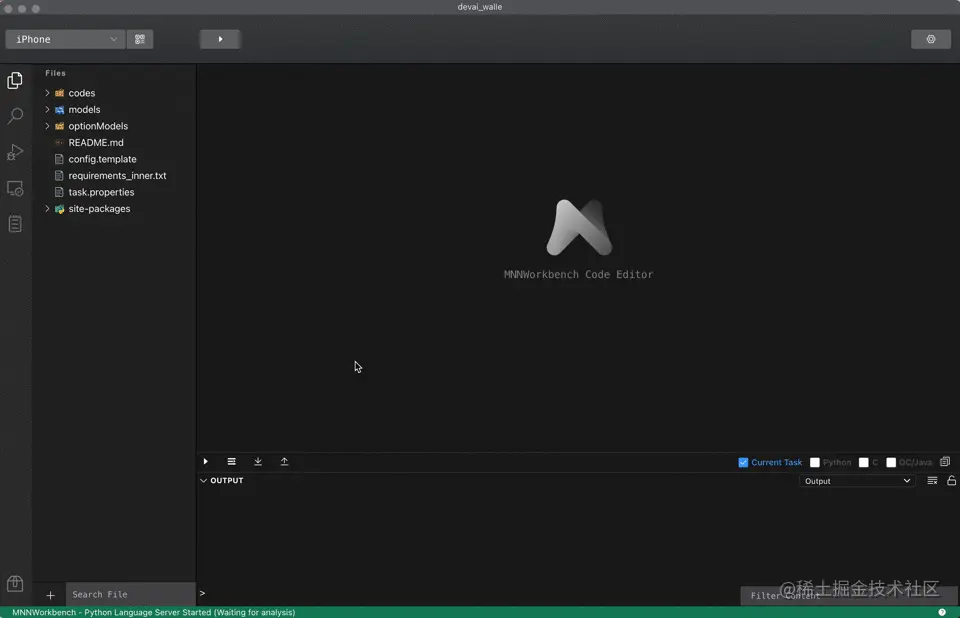This screenshot has width=960, height=618.
Task: Run the project with top play button
Action: tap(220, 39)
